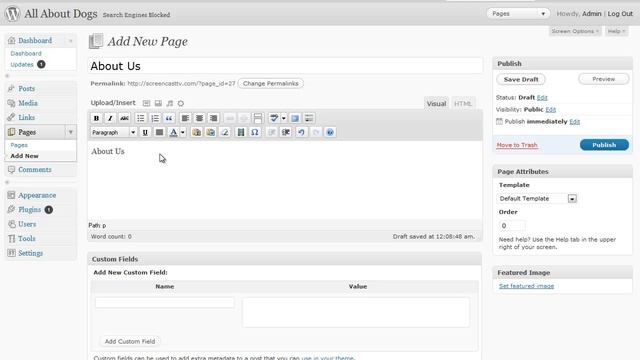This screenshot has height=360, width=640.
Task: Insert an ordered numbered list
Action: 155,118
